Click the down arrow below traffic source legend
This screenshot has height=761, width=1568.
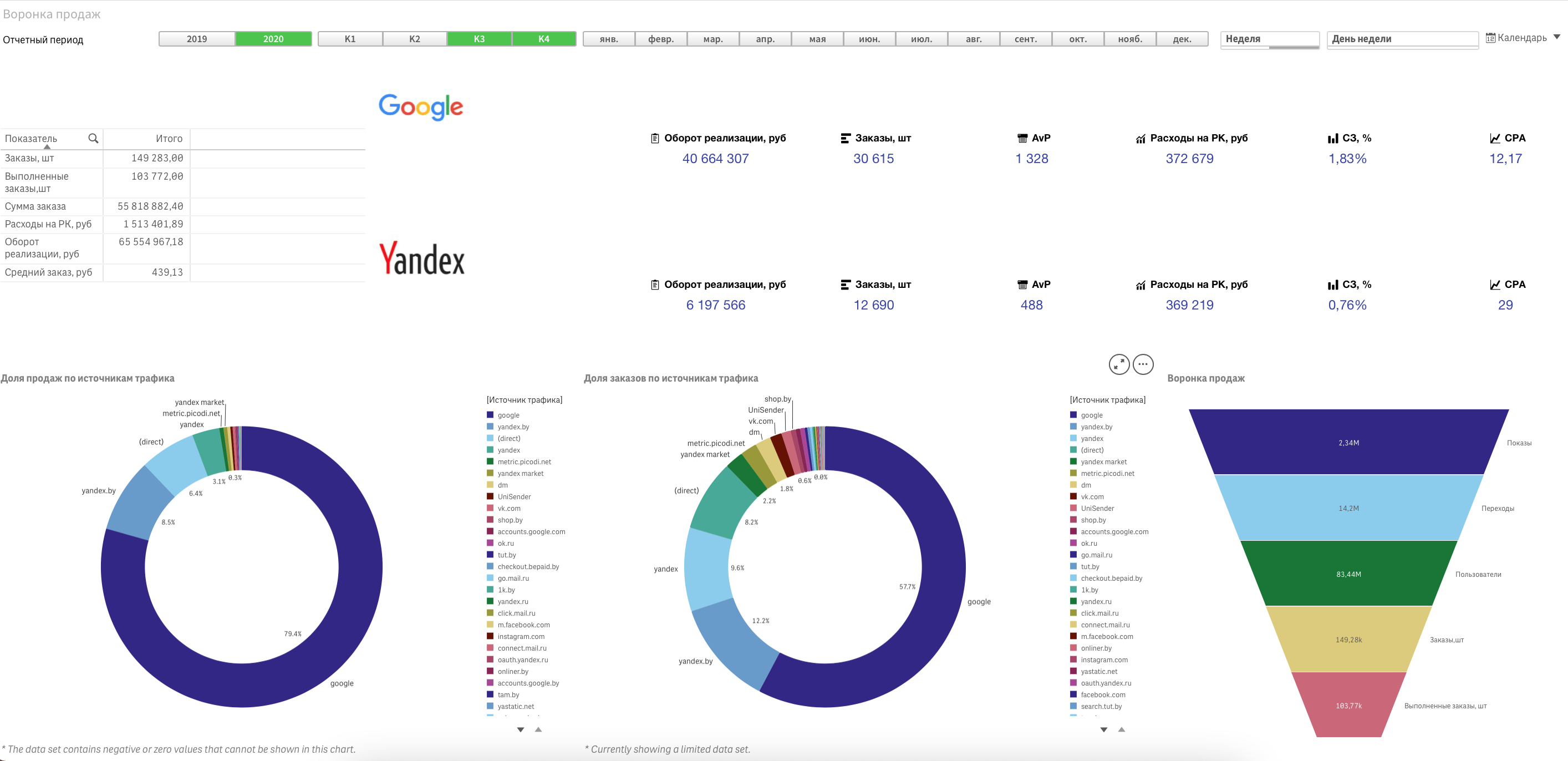pyautogui.click(x=521, y=728)
